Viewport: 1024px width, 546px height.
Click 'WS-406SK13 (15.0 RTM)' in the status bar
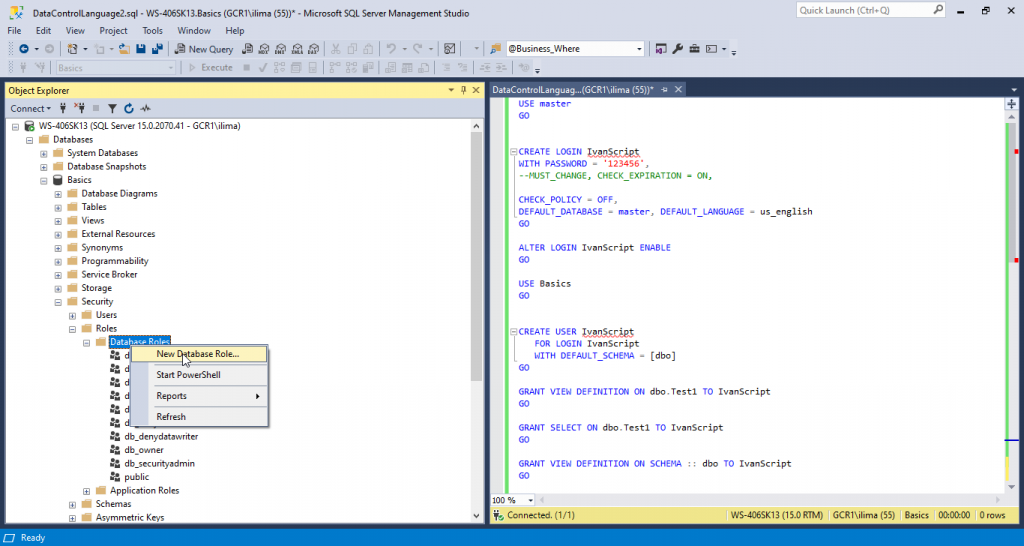click(777, 515)
